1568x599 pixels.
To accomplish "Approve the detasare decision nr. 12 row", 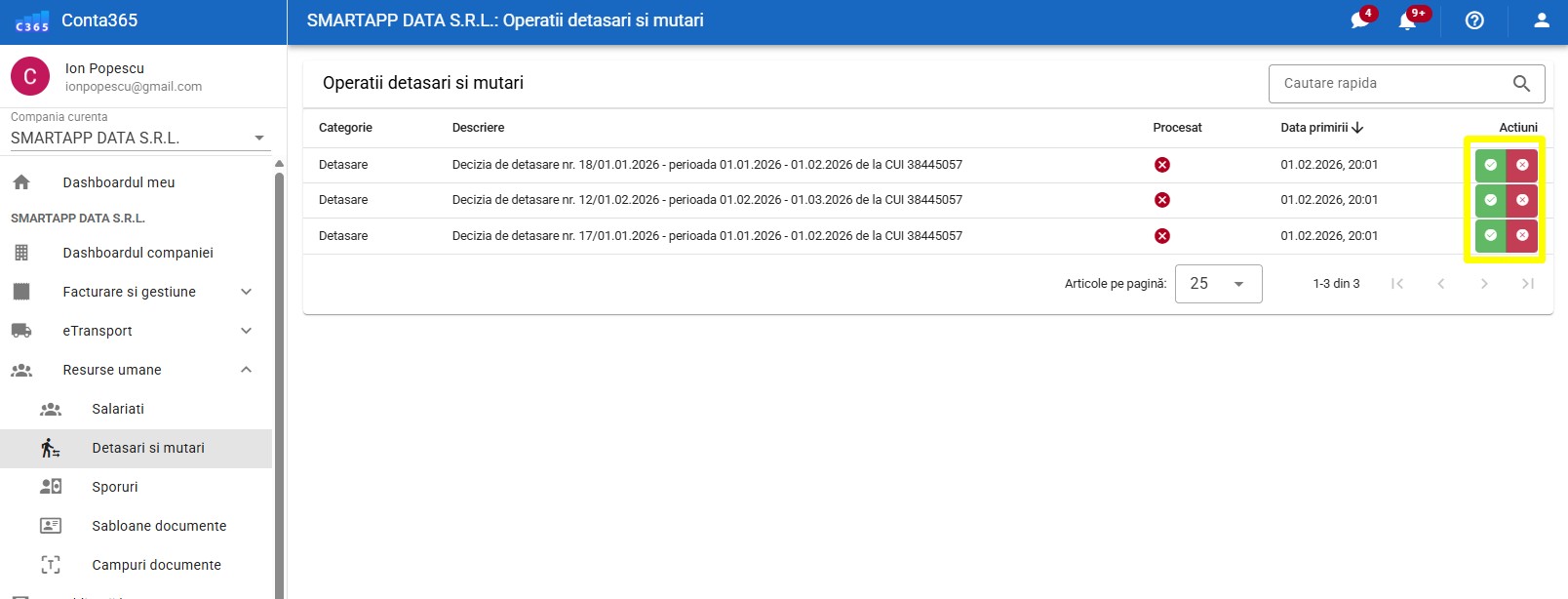I will pos(1490,200).
